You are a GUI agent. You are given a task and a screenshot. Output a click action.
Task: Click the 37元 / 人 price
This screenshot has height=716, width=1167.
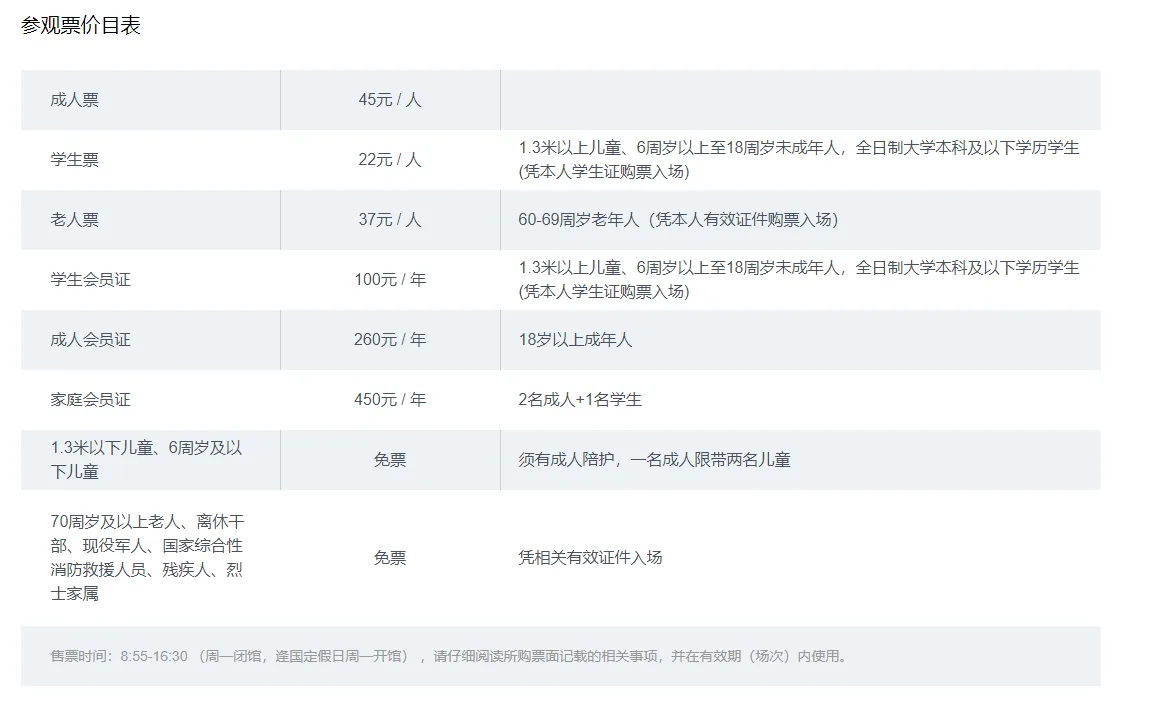[390, 220]
